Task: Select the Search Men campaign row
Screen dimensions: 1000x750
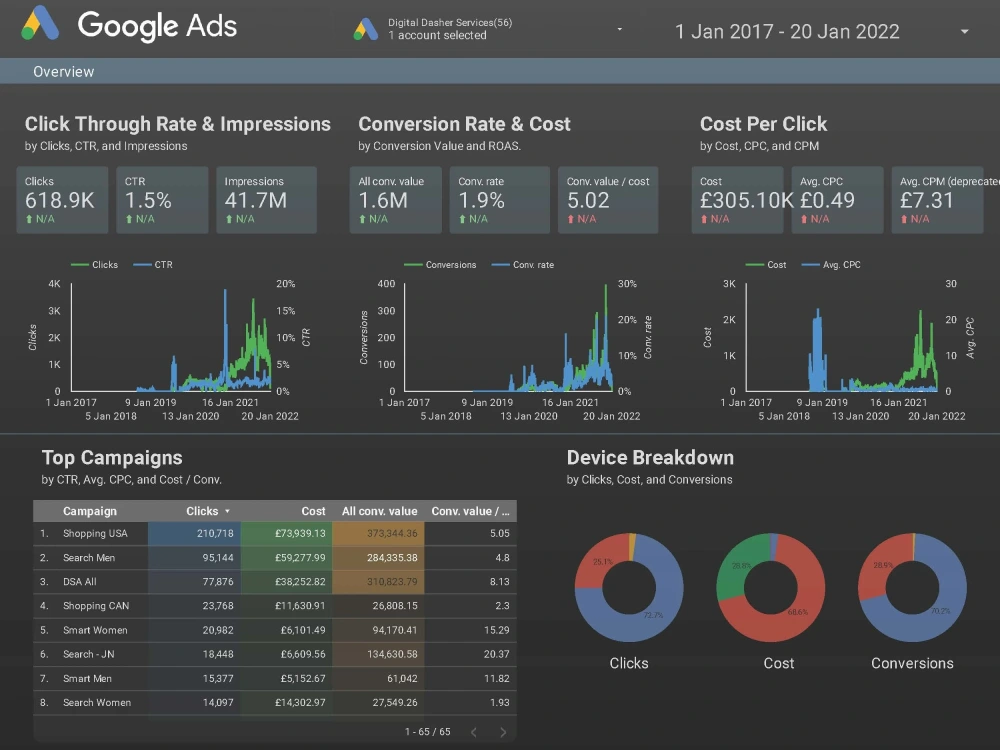Action: point(275,557)
